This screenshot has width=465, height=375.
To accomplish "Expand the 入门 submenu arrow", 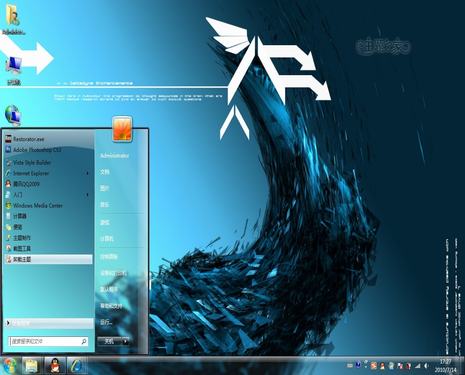I will tap(88, 195).
